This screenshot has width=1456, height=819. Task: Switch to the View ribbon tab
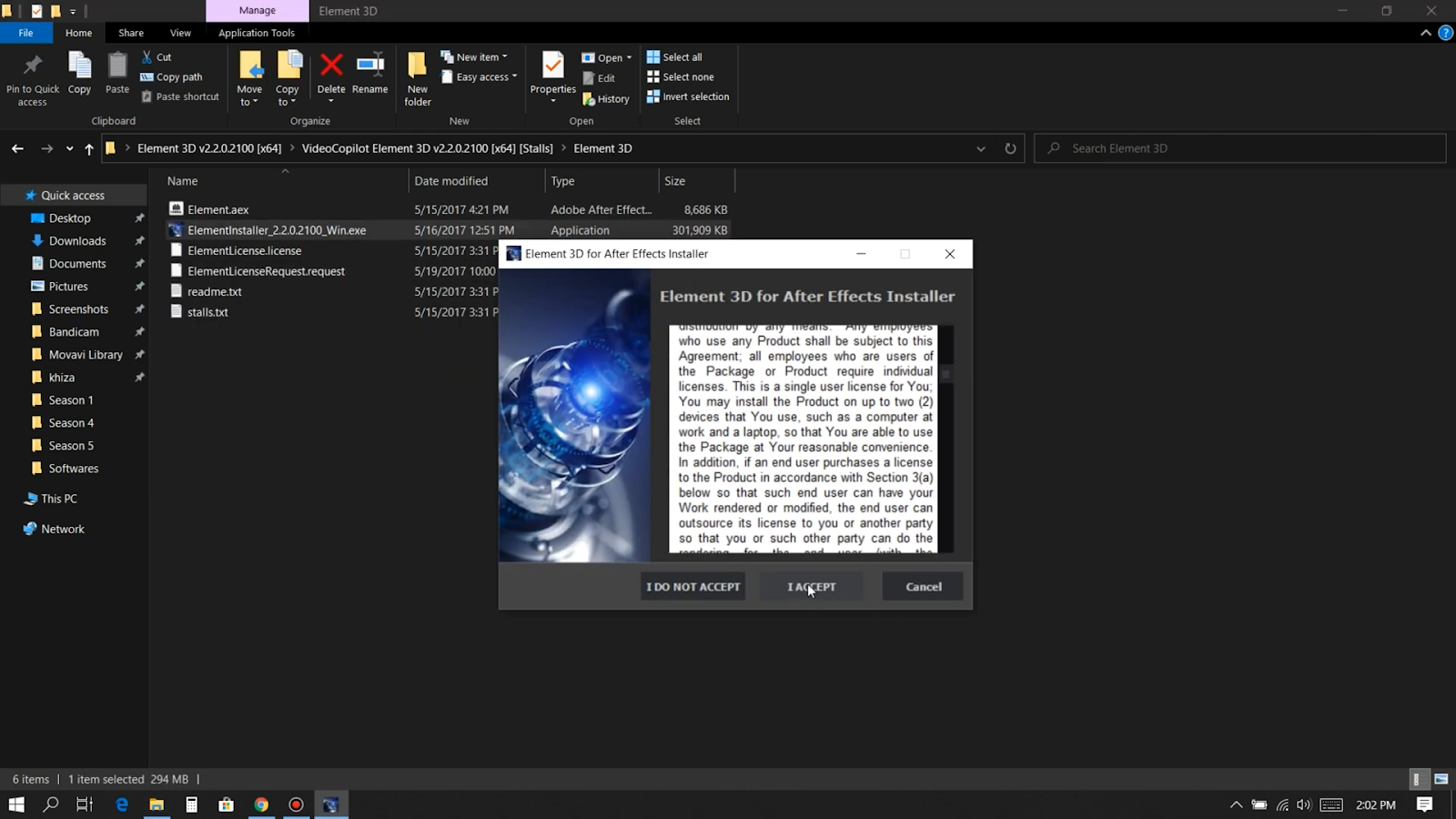click(180, 33)
